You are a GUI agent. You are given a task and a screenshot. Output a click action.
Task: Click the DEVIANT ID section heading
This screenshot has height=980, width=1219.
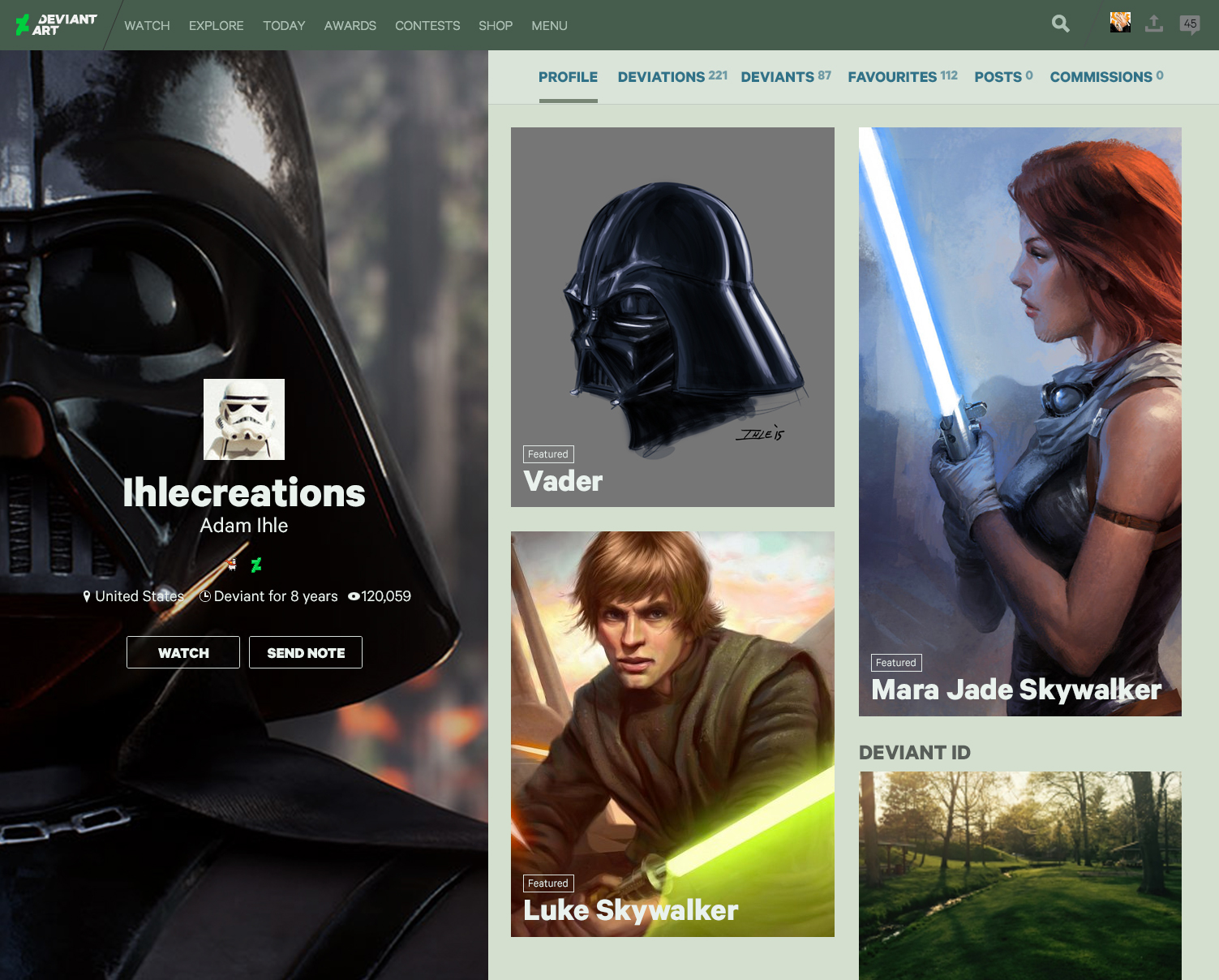(915, 753)
